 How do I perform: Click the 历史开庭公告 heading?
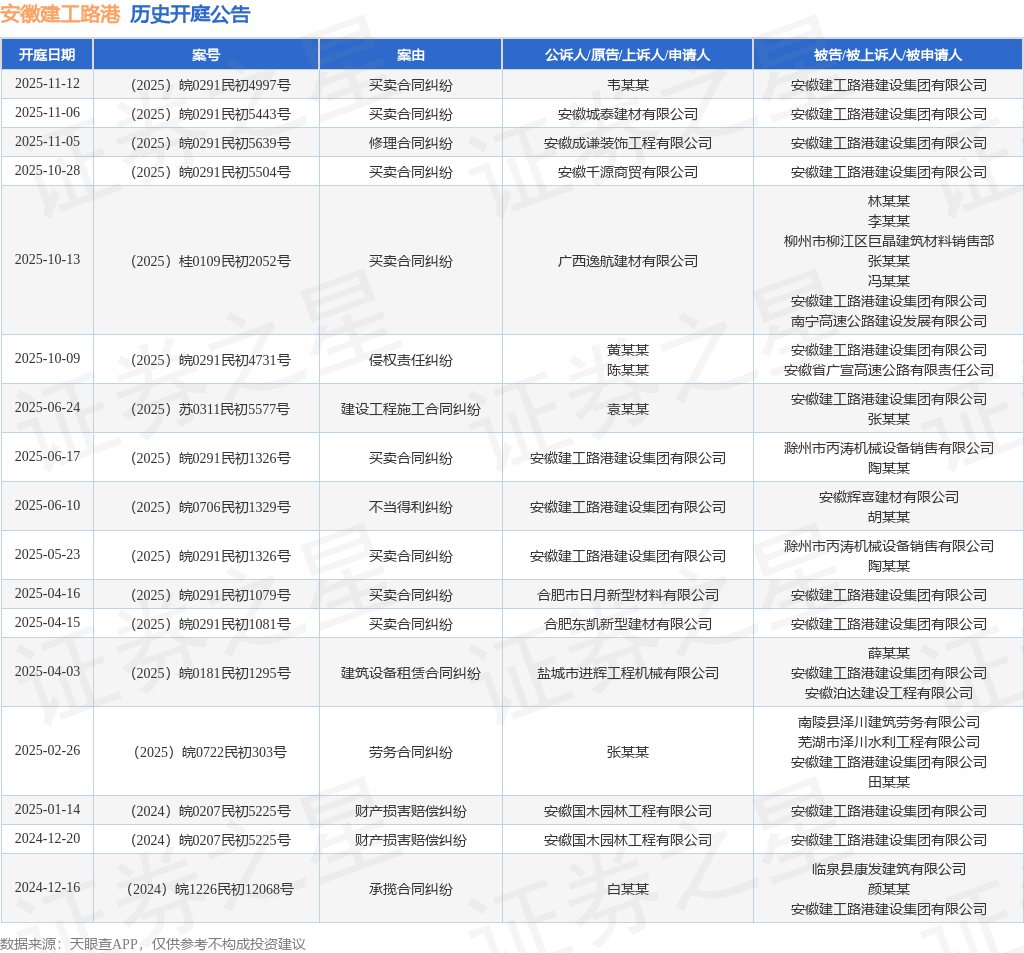[x=190, y=14]
